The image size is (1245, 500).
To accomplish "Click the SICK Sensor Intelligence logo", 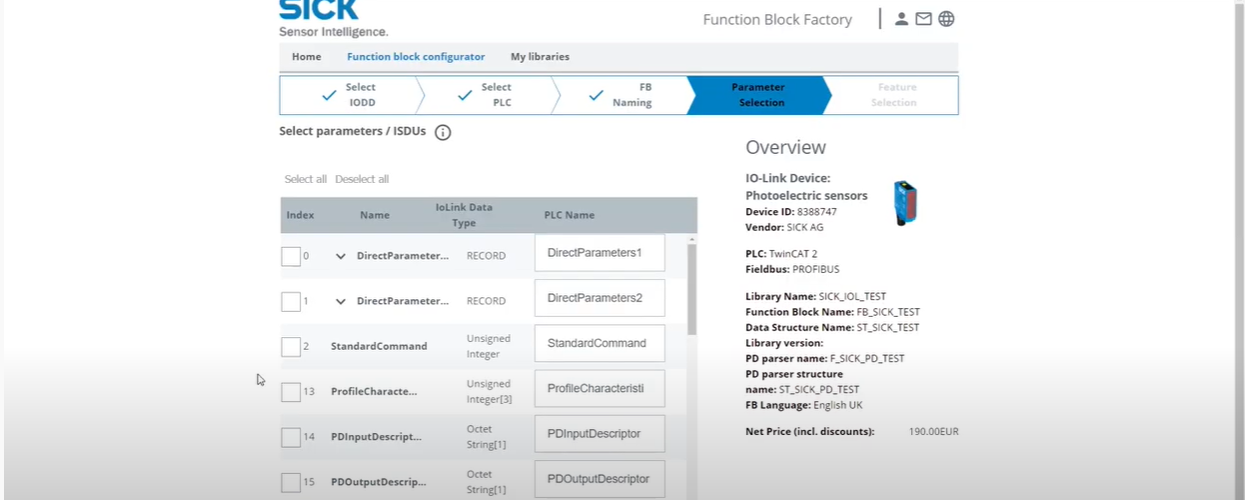I will 333,18.
